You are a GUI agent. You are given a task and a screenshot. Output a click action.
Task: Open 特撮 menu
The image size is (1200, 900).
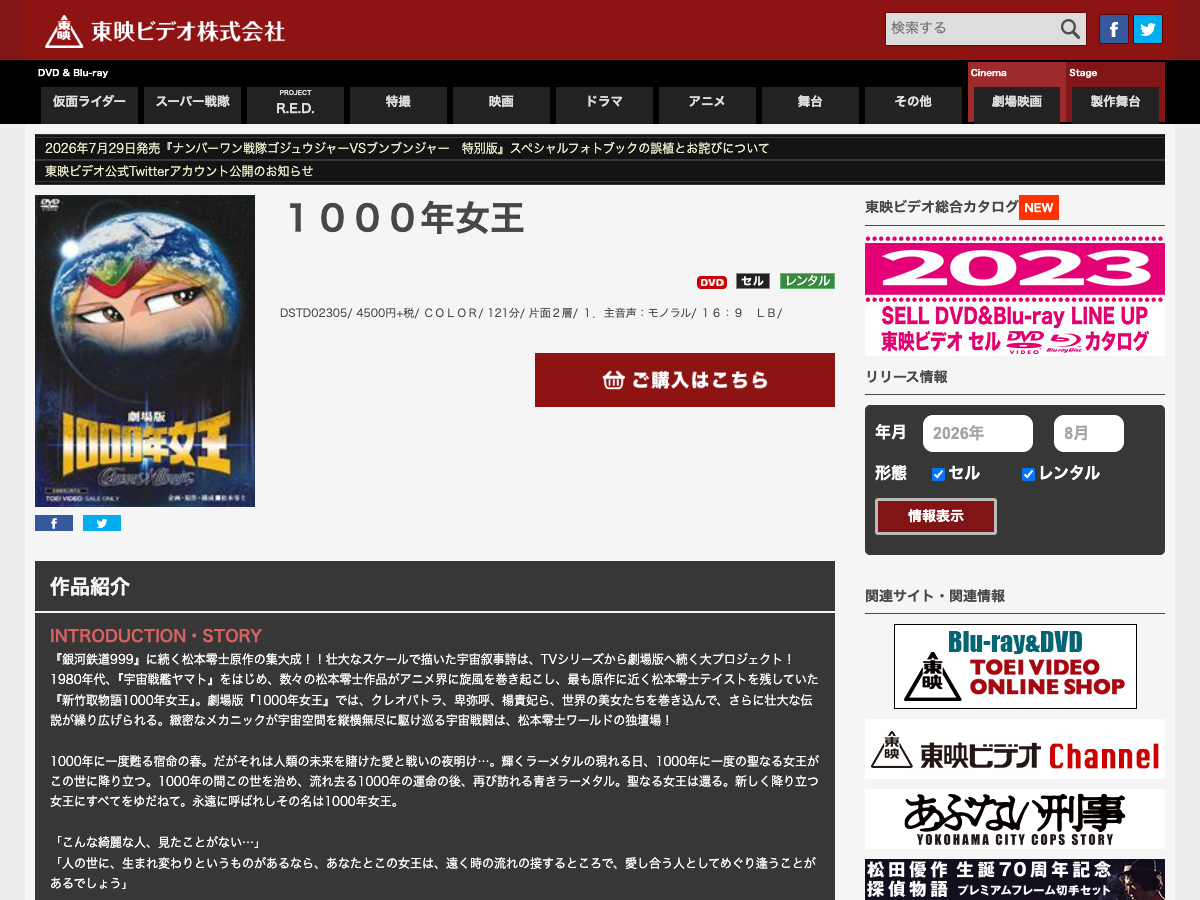click(x=398, y=103)
